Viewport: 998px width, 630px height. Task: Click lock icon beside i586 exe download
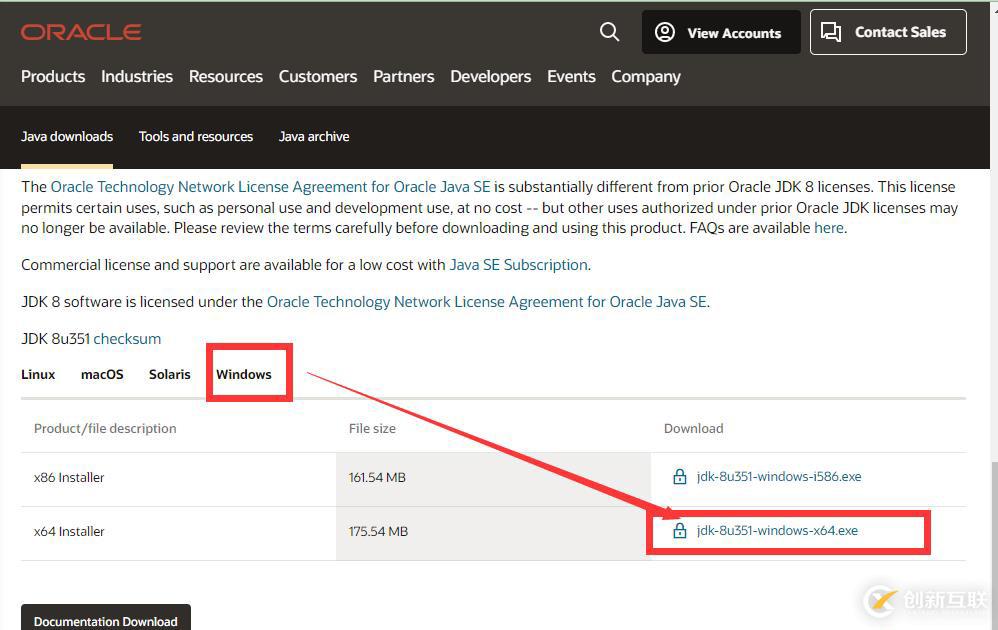point(680,477)
